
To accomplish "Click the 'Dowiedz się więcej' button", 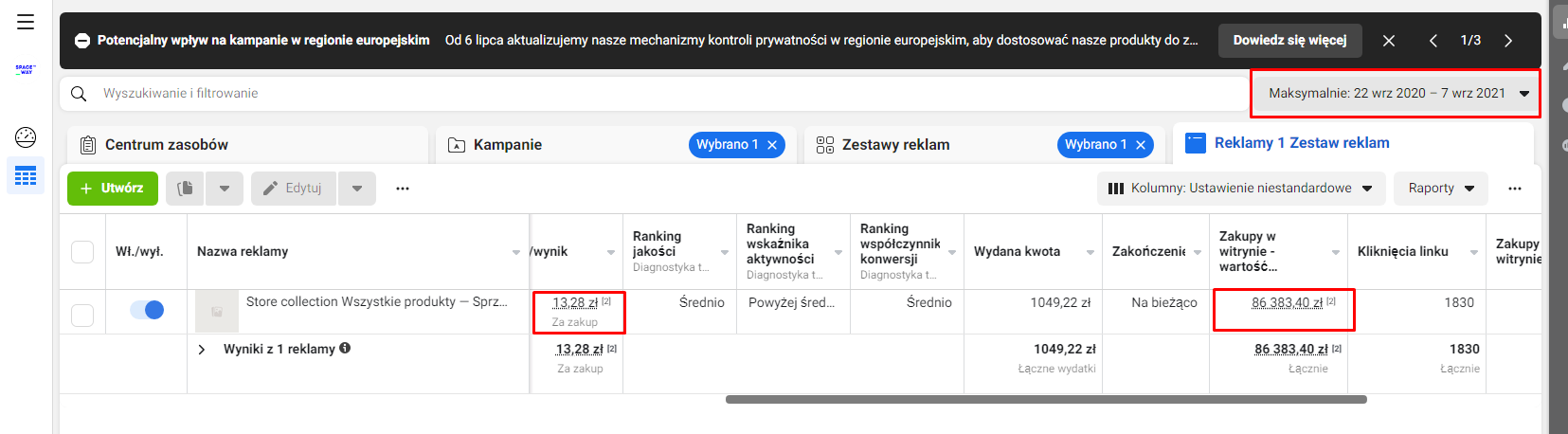I will coord(1289,41).
